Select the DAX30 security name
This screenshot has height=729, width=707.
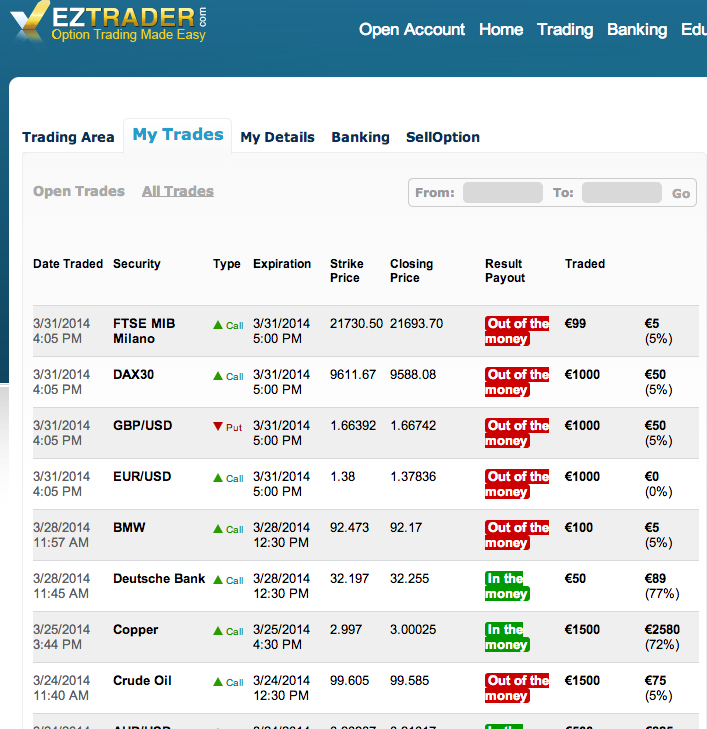pyautogui.click(x=133, y=375)
